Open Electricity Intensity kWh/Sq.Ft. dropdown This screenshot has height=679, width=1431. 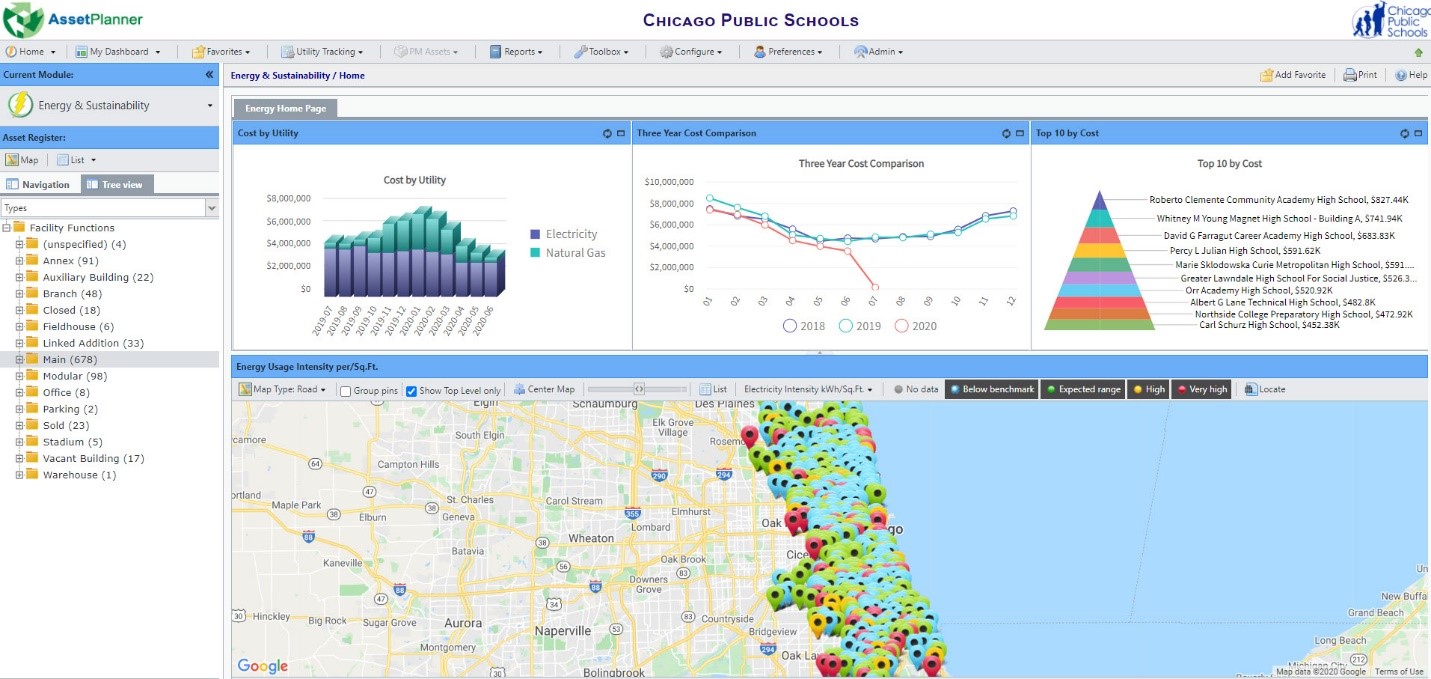[809, 389]
